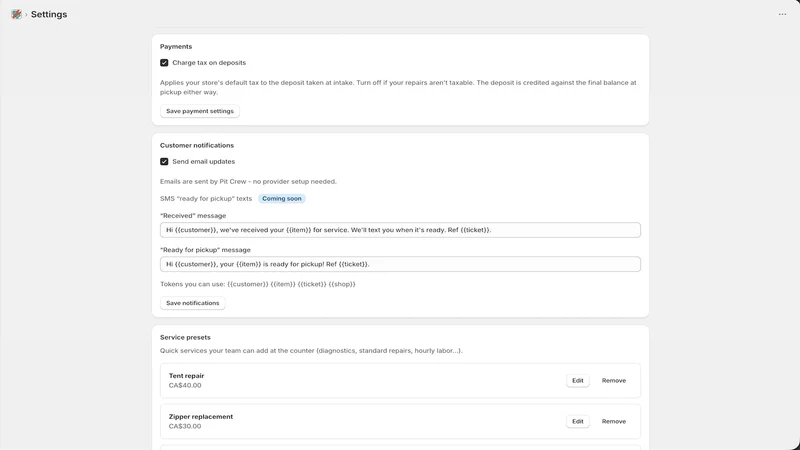
Task: Click the Emails are sent by Pit Crew note
Action: 248,182
